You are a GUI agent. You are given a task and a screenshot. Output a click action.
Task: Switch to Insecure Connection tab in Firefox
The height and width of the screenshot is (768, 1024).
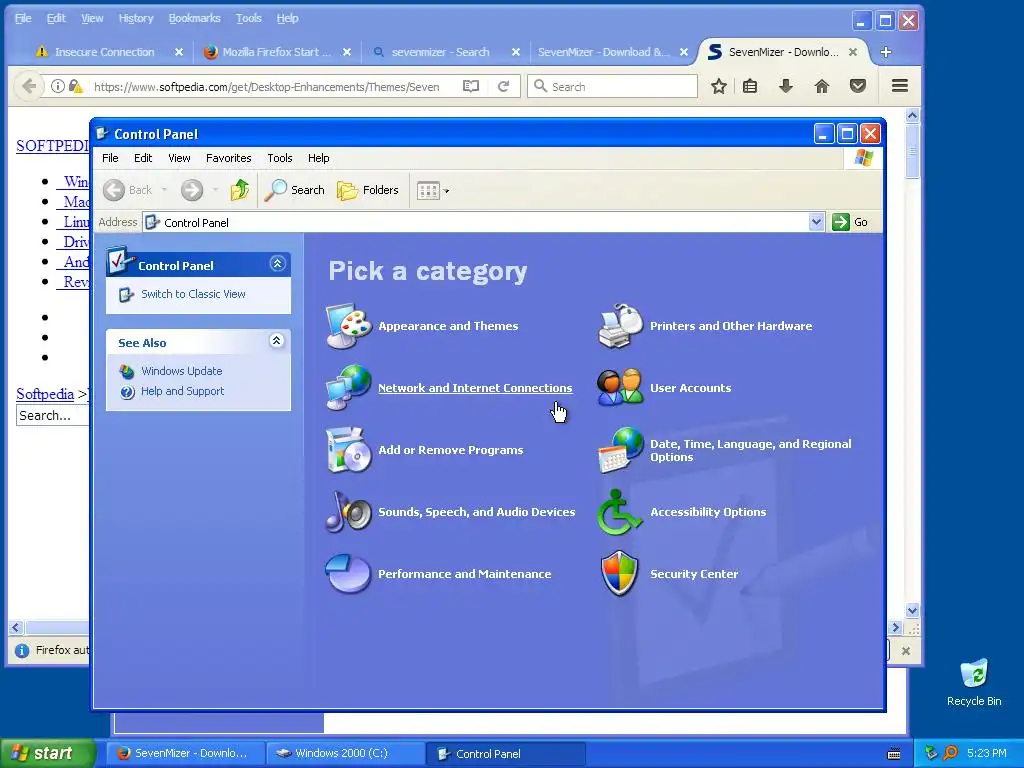point(104,52)
